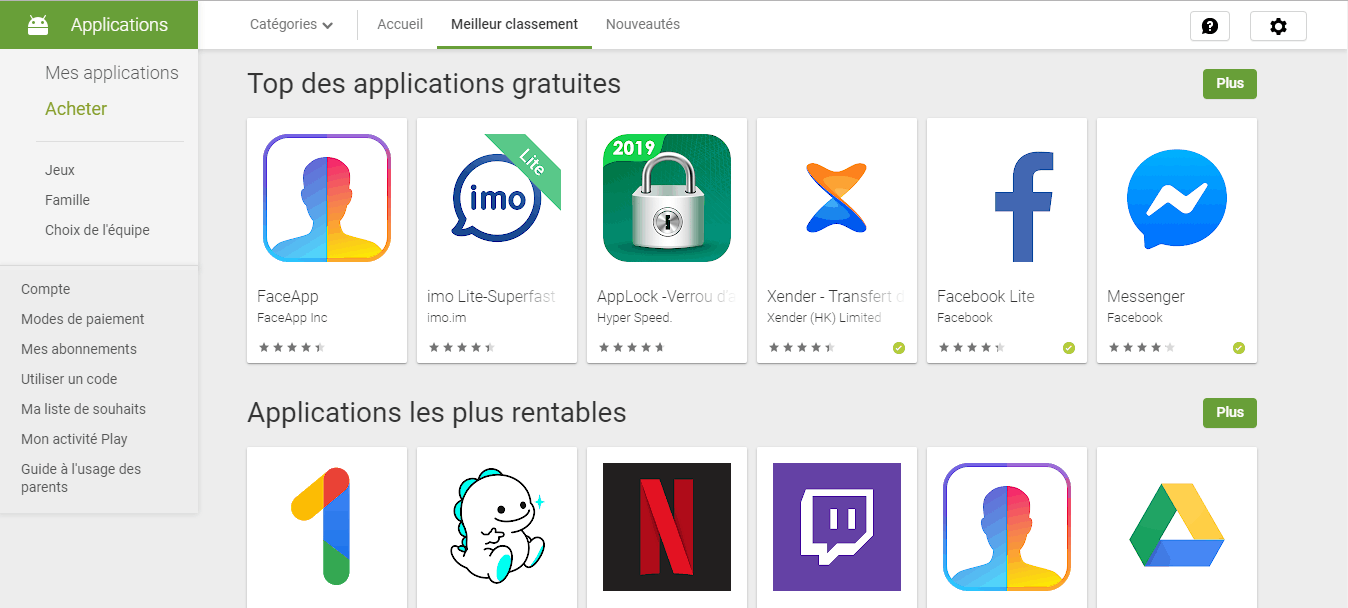Open the Twitch app icon

(837, 527)
